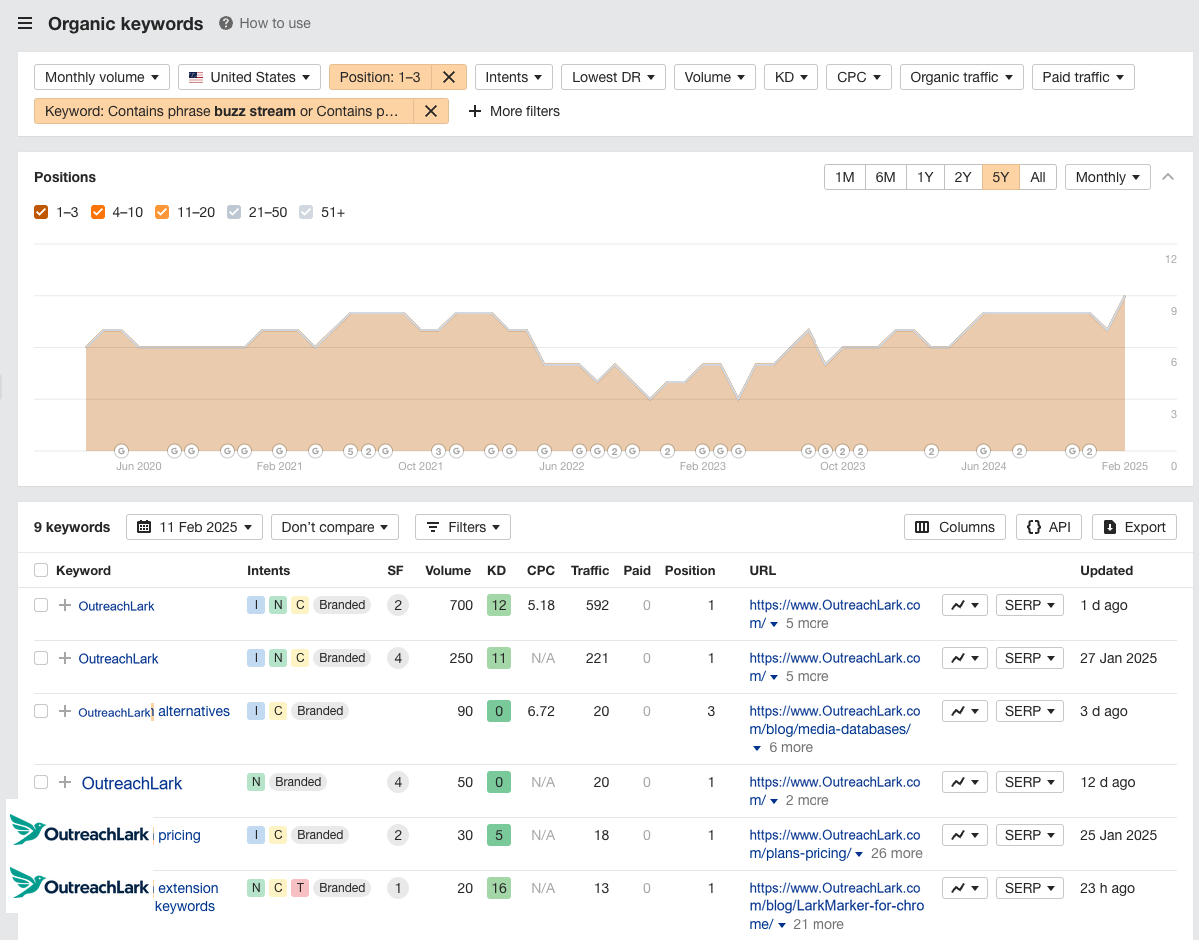
Task: Switch chart range to 6M
Action: pos(885,177)
